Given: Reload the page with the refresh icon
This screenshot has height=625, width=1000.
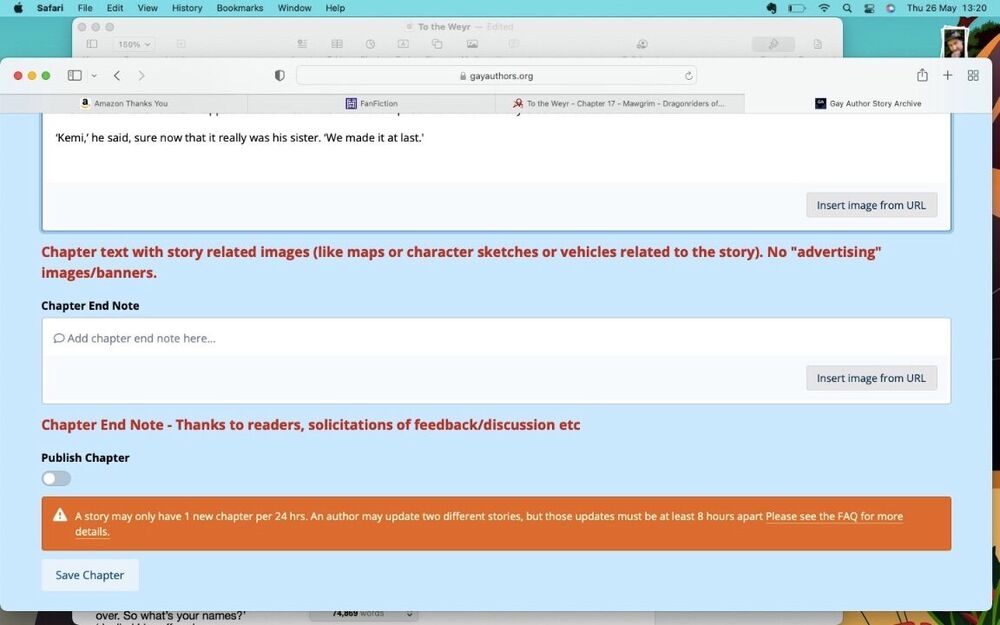Looking at the screenshot, I should click(x=688, y=75).
